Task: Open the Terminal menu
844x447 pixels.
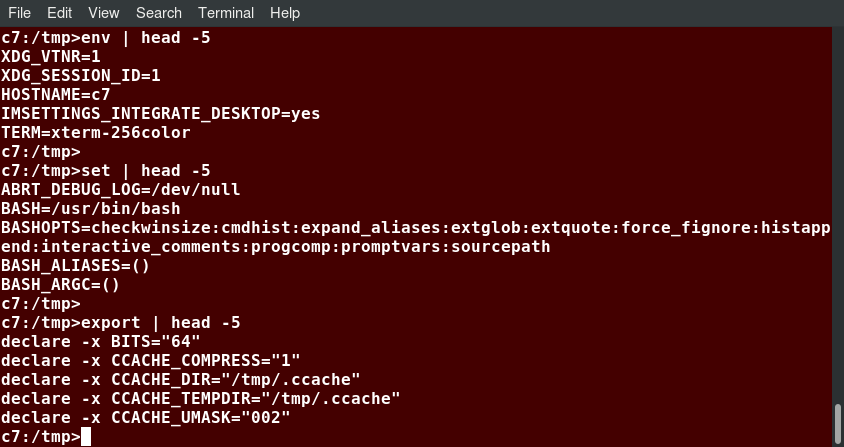Action: pos(226,13)
